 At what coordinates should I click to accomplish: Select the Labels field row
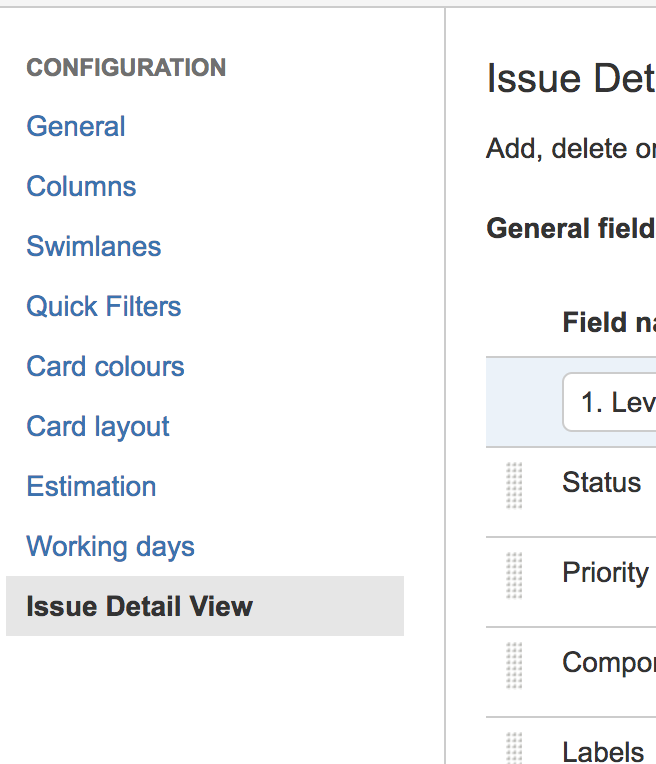tap(571, 741)
